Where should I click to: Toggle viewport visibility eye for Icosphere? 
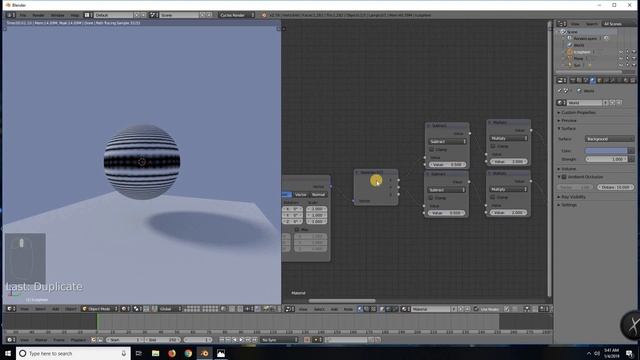tap(621, 52)
